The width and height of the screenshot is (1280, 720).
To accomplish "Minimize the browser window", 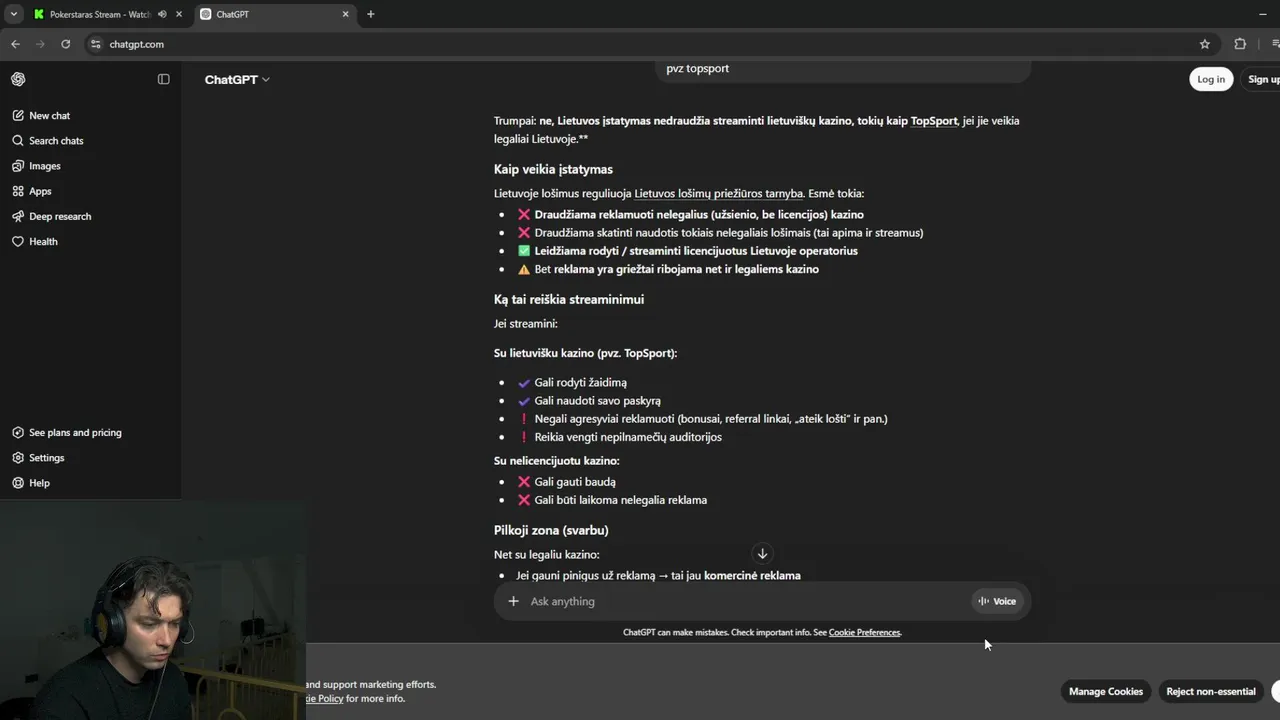I will point(1263,14).
